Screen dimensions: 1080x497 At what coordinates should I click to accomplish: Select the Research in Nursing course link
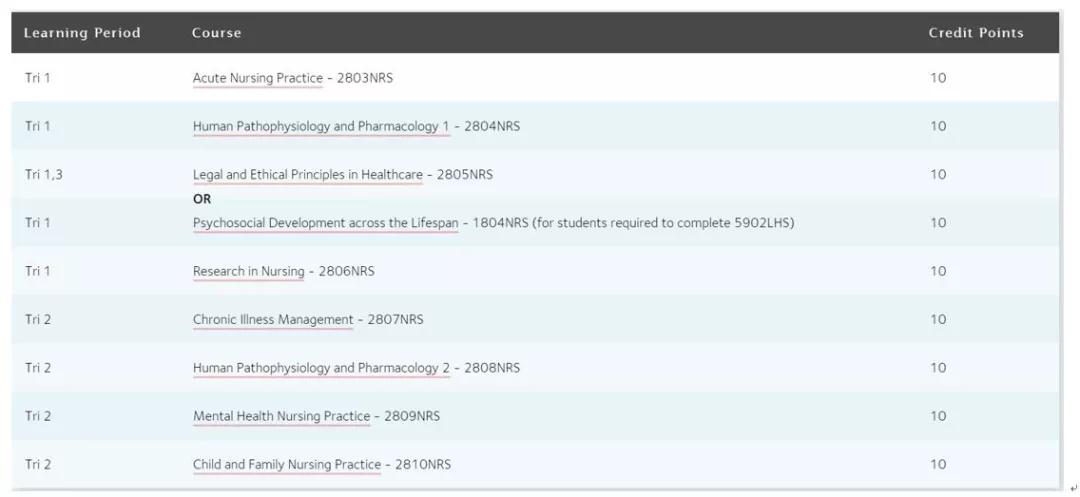click(x=248, y=271)
